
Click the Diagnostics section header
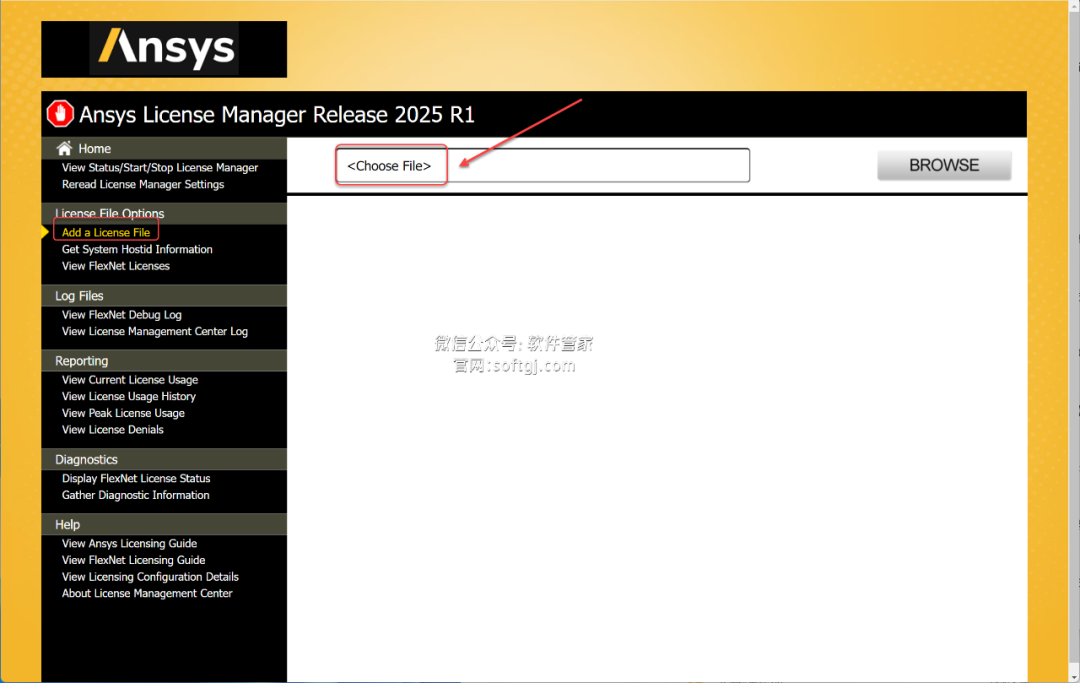[164, 459]
